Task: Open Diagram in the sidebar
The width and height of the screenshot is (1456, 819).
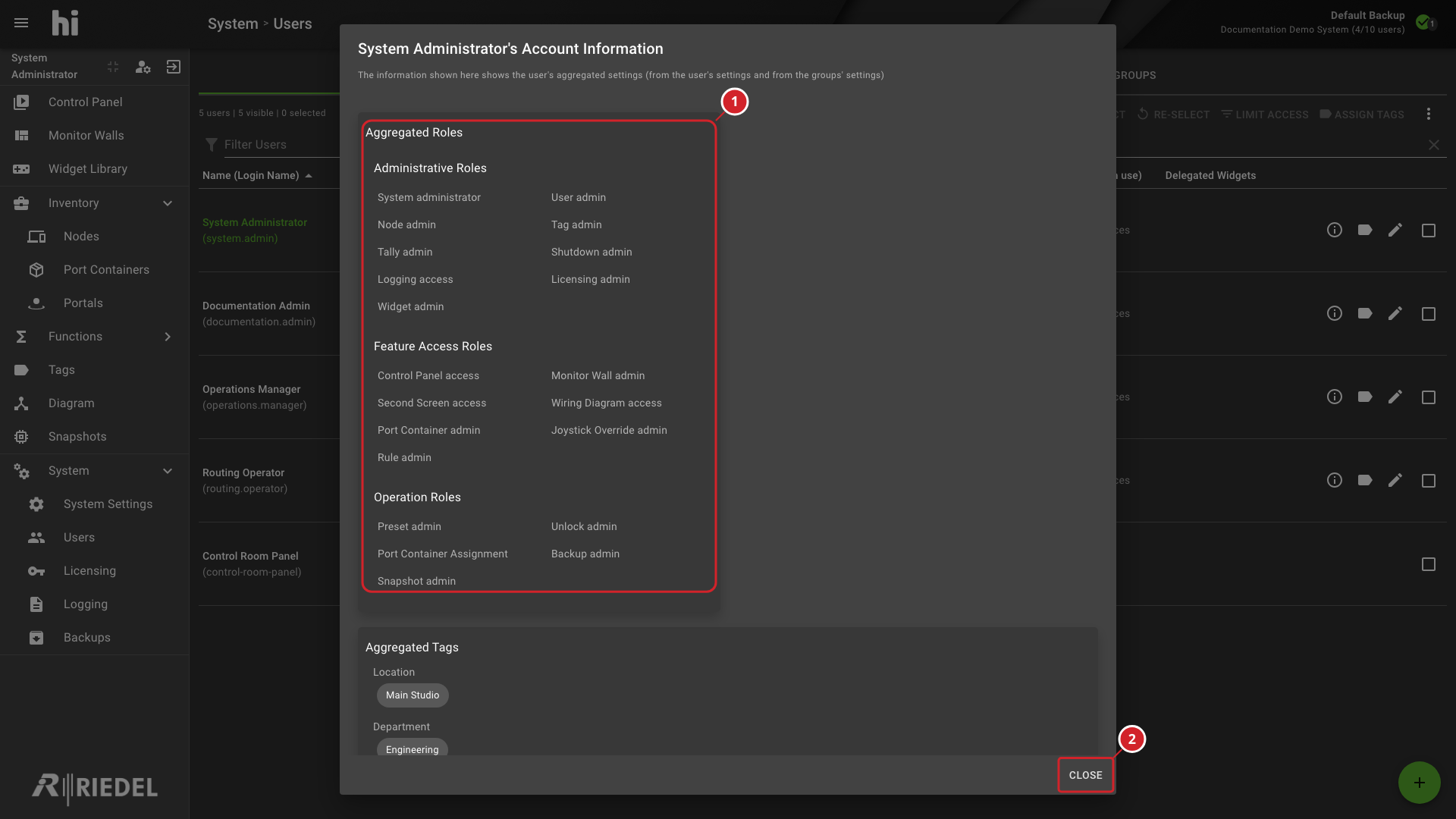Action: (x=94, y=403)
